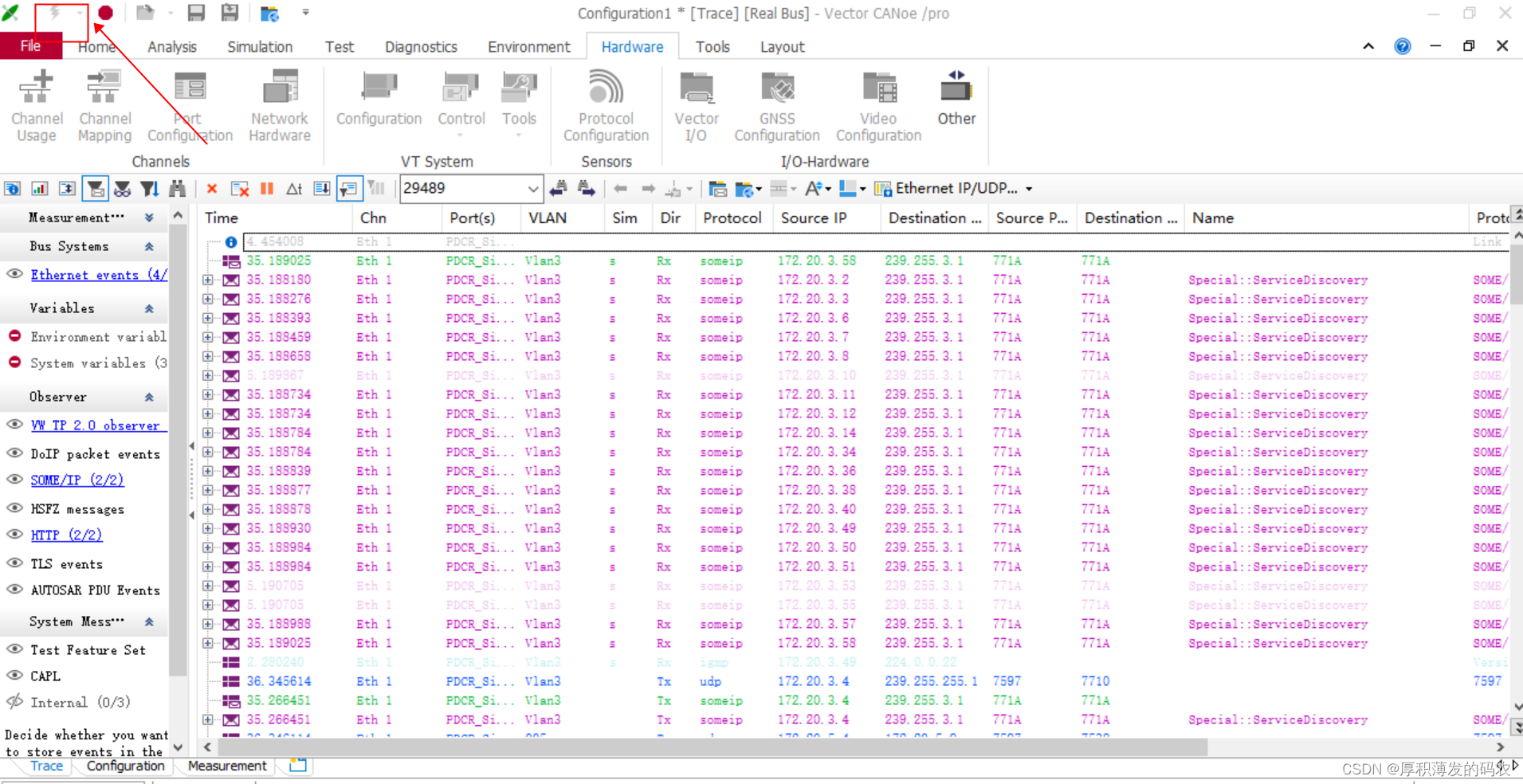1523x784 pixels.
Task: Collapse the System Messages section
Action: (x=149, y=621)
